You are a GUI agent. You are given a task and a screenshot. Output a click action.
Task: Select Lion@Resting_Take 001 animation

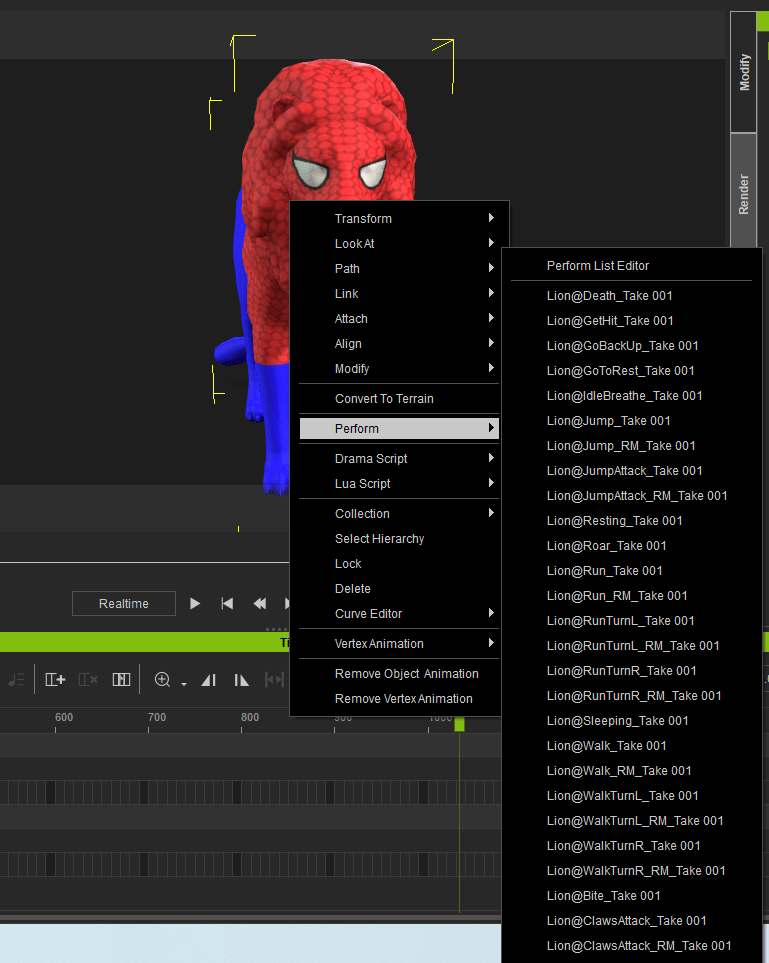pyautogui.click(x=631, y=521)
